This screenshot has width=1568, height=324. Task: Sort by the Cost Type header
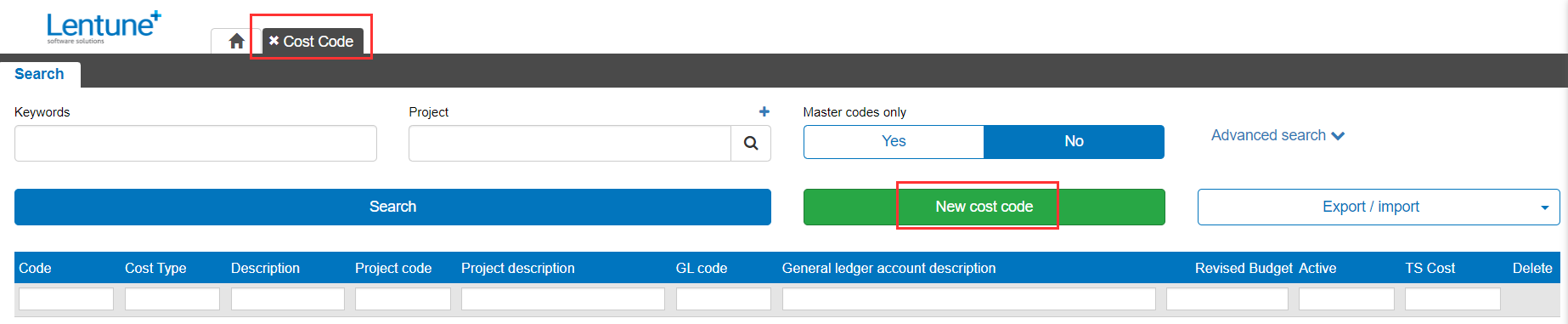click(155, 268)
